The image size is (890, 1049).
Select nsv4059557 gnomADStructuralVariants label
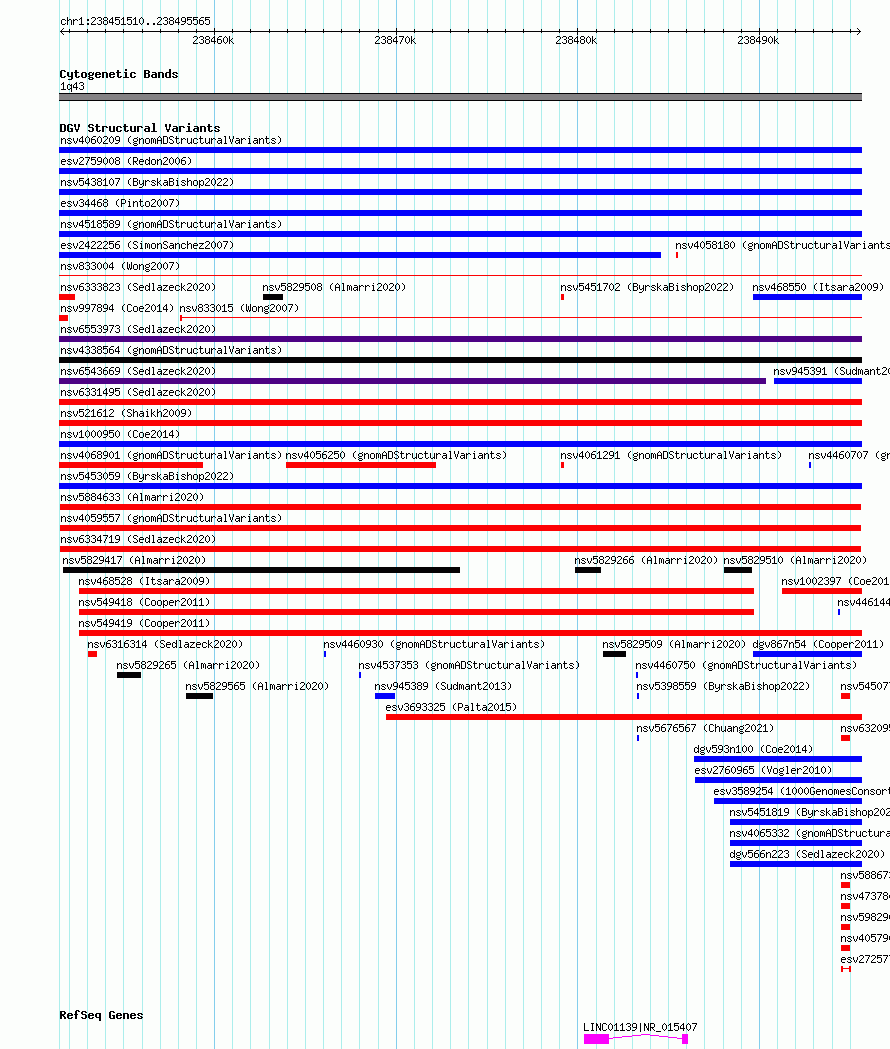coord(171,518)
